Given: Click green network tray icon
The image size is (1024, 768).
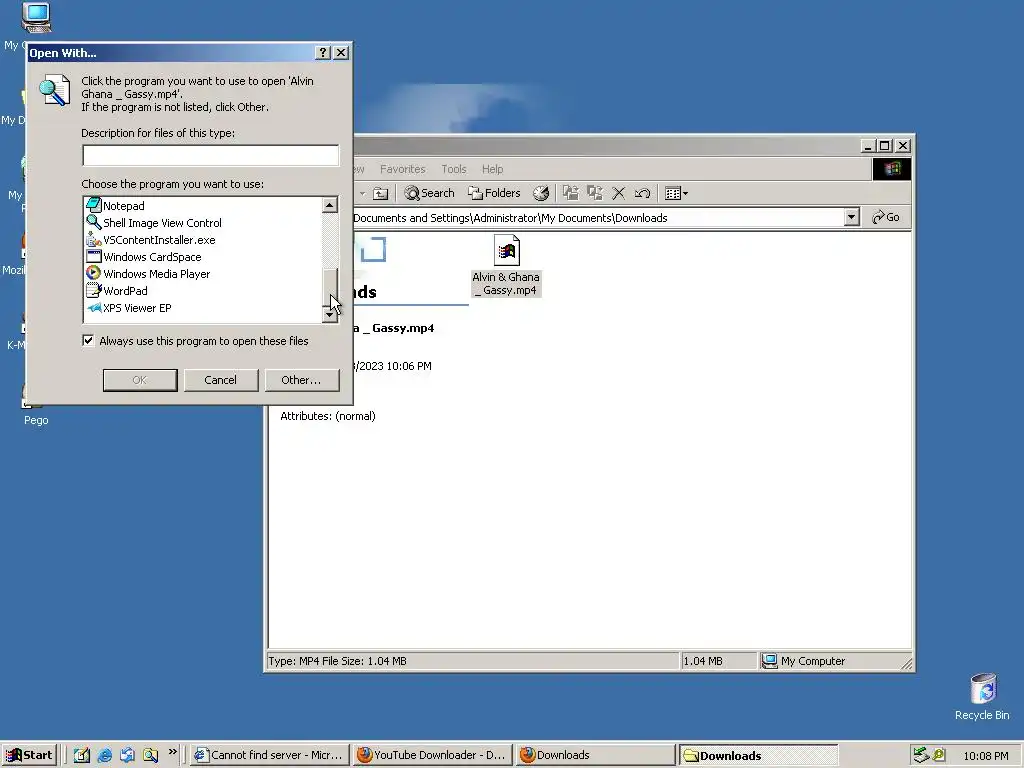Looking at the screenshot, I should click(921, 755).
